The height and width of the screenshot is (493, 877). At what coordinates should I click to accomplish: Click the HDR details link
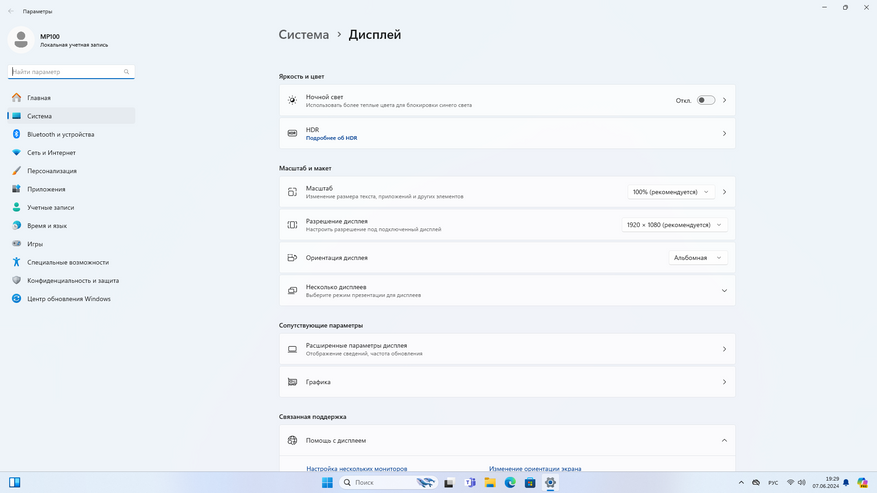tap(331, 138)
